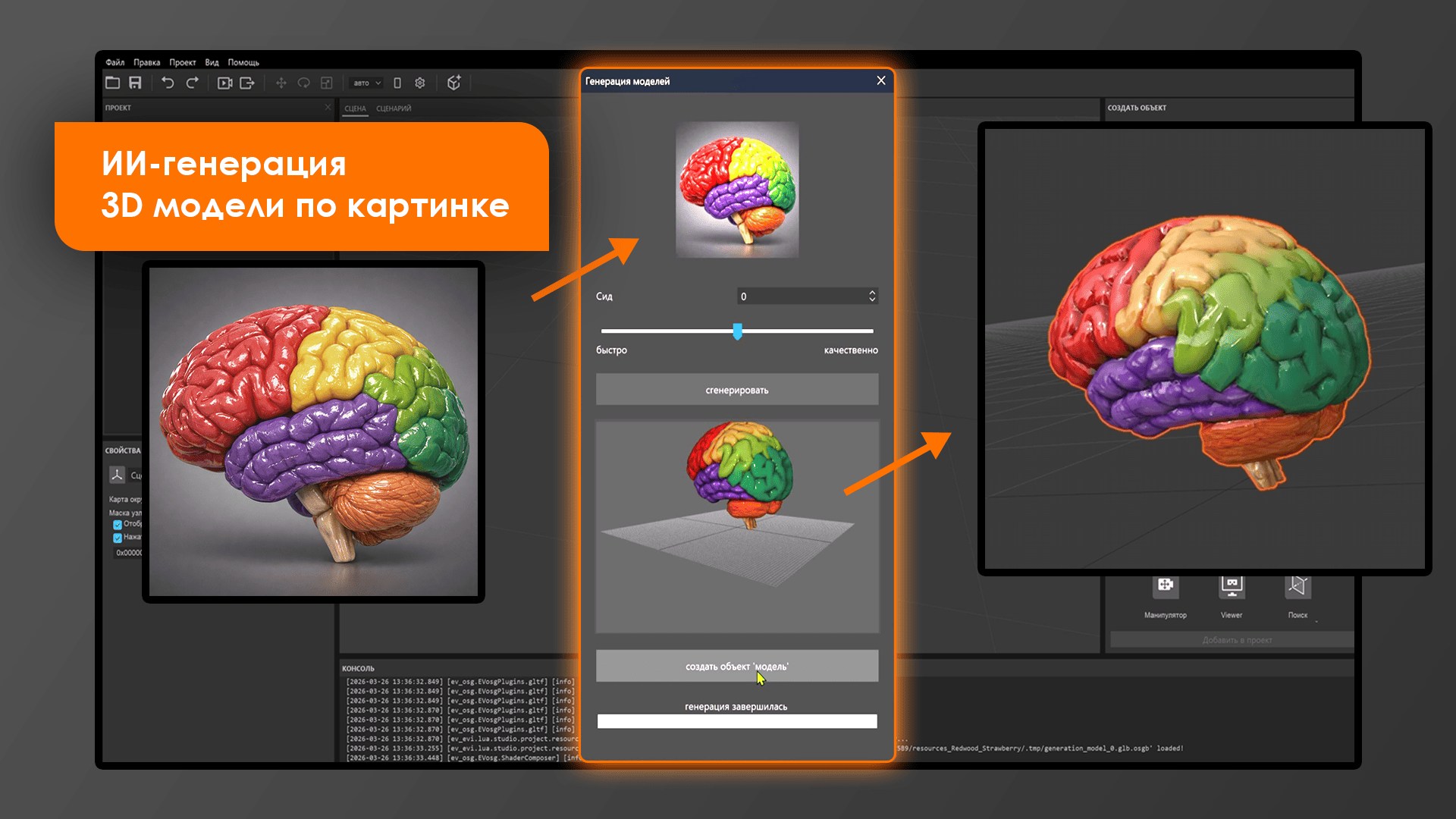Click the AI model generation cube icon
The image size is (1456, 819).
[454, 83]
